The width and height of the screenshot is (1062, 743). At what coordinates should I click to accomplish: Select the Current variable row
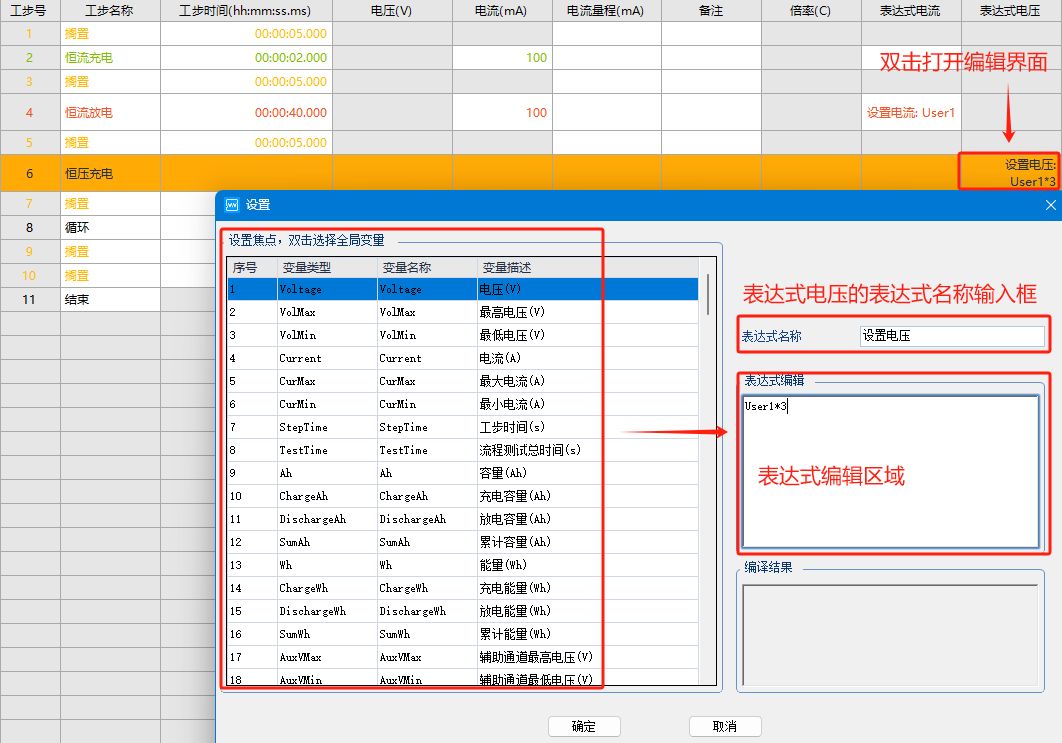coord(400,357)
